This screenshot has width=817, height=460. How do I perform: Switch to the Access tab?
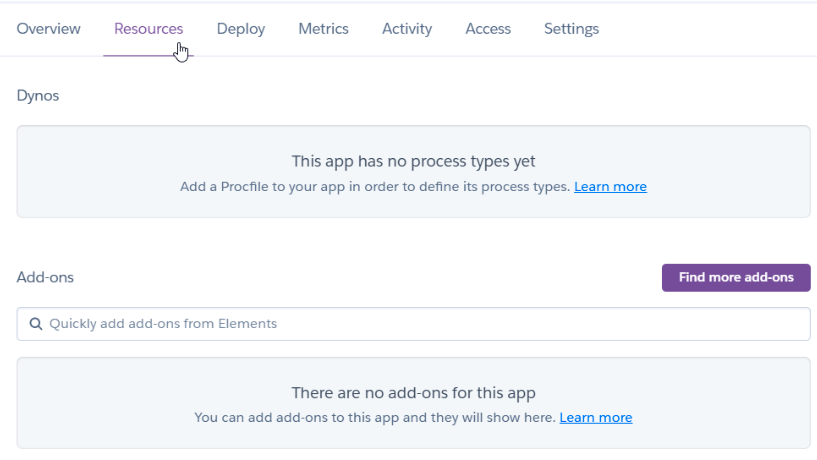[488, 29]
